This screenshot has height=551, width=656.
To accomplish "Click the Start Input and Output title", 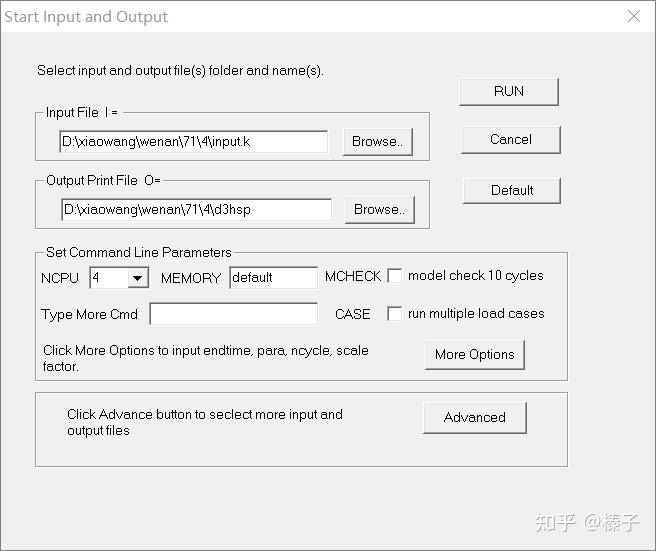I will coord(86,17).
